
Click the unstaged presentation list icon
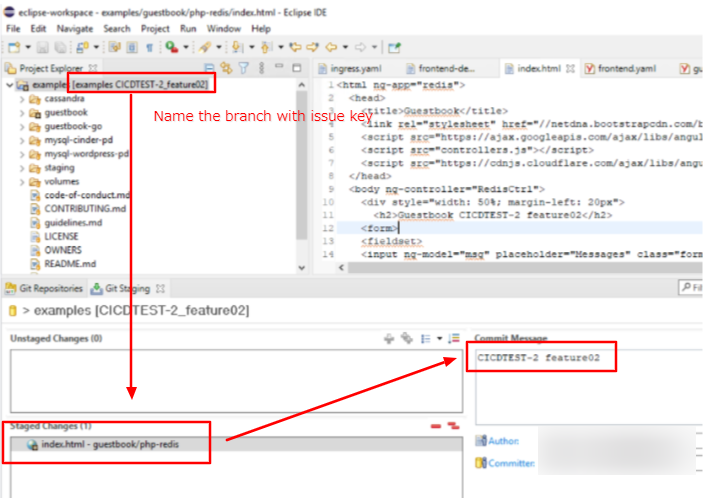(x=425, y=338)
